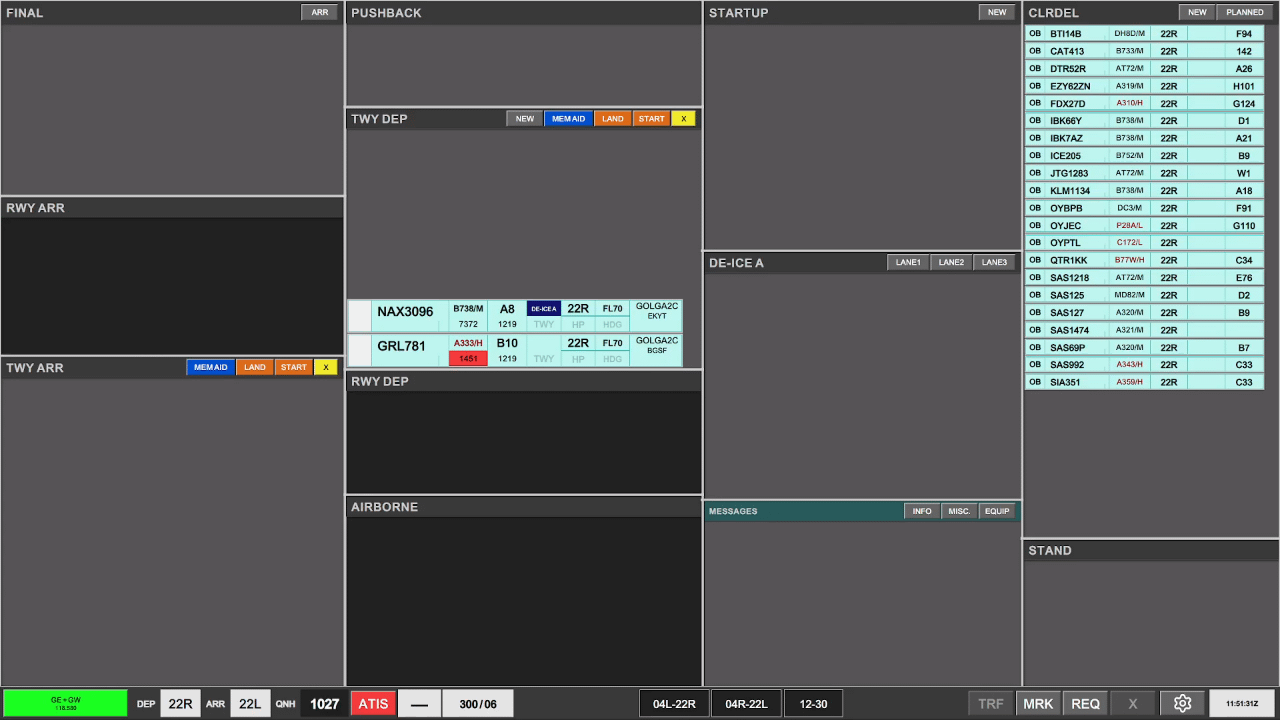Toggle runway 12-30 button

tap(813, 703)
